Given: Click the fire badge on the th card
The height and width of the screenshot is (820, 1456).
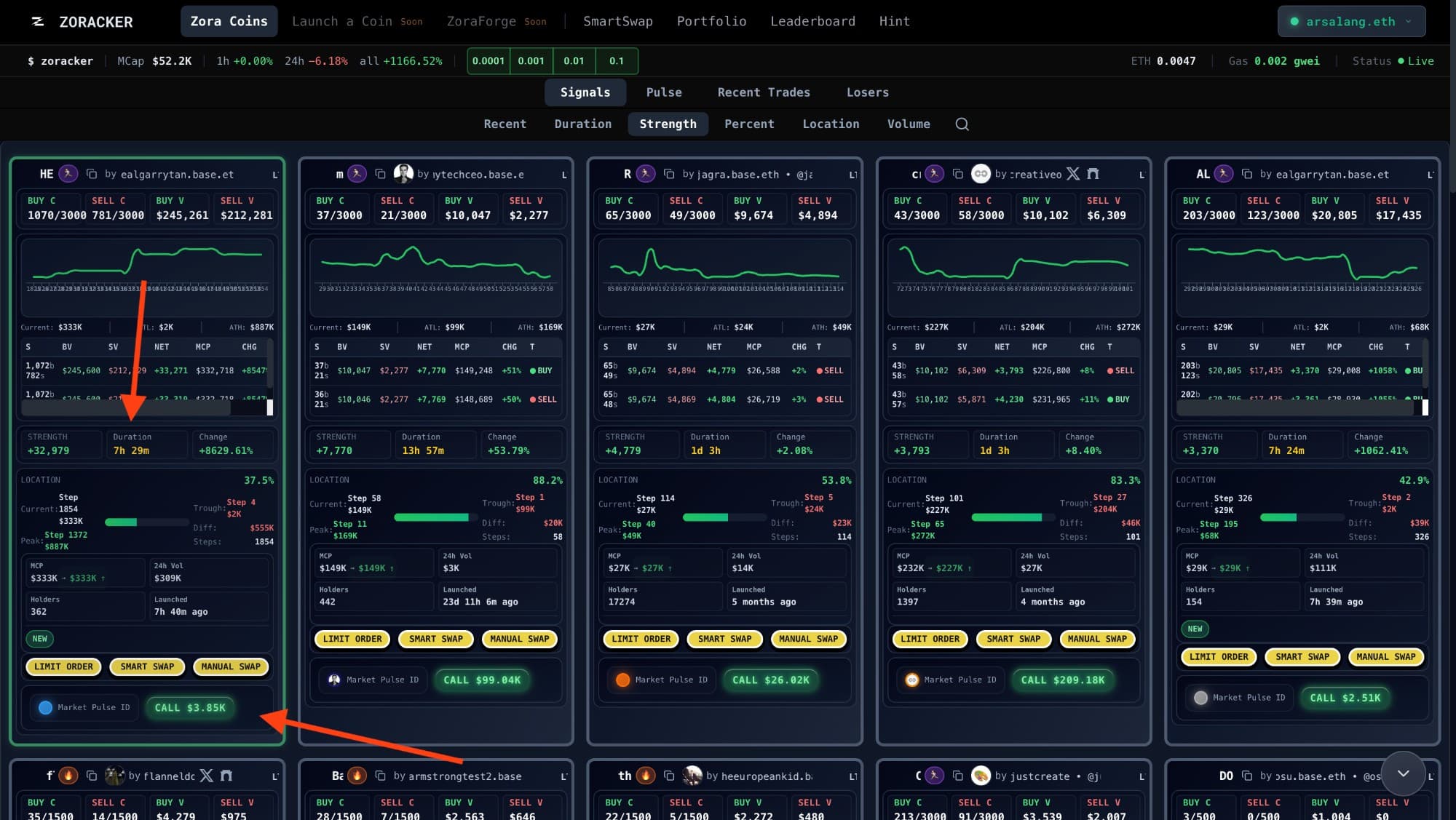Looking at the screenshot, I should click(x=645, y=776).
